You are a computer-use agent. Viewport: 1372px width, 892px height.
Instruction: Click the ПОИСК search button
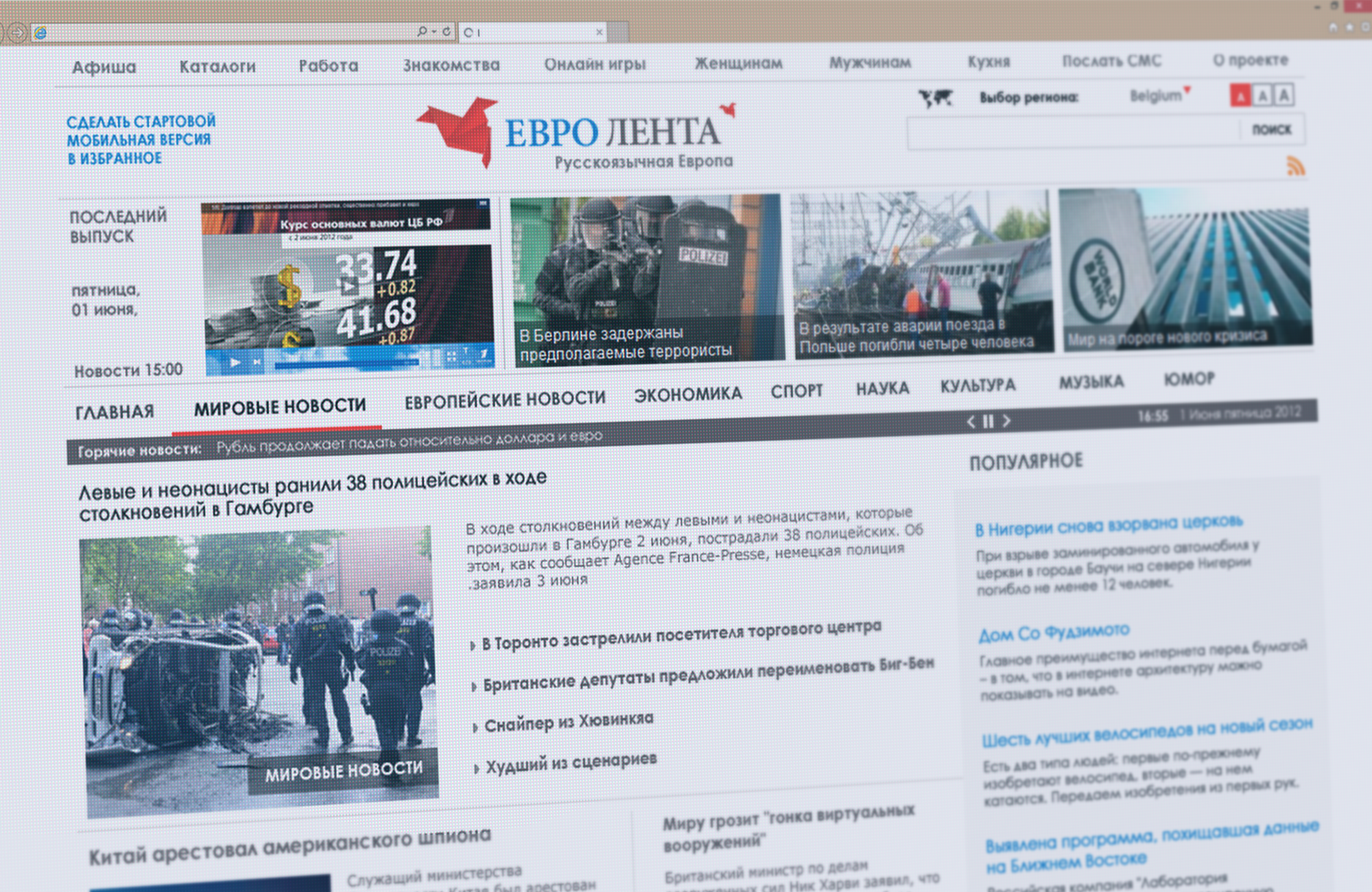1273,130
